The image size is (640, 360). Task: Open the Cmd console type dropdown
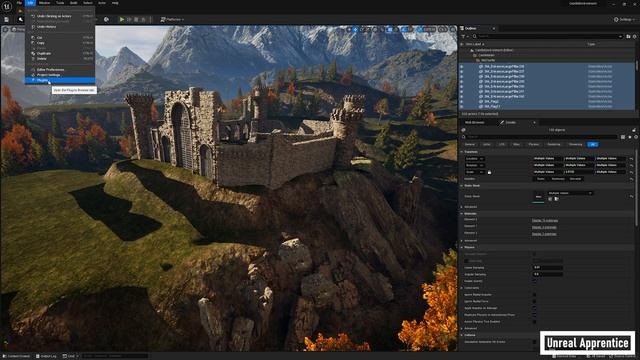tap(71, 356)
